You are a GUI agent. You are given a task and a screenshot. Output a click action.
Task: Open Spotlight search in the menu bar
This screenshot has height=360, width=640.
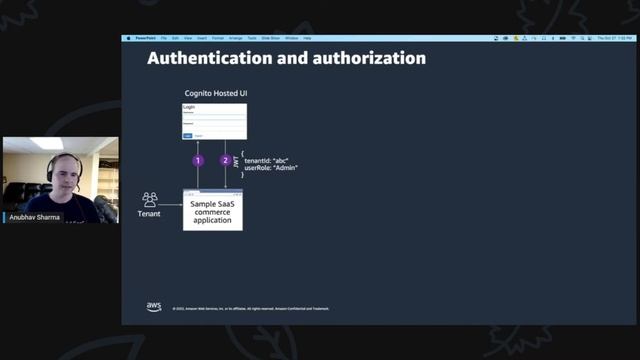[x=582, y=38]
